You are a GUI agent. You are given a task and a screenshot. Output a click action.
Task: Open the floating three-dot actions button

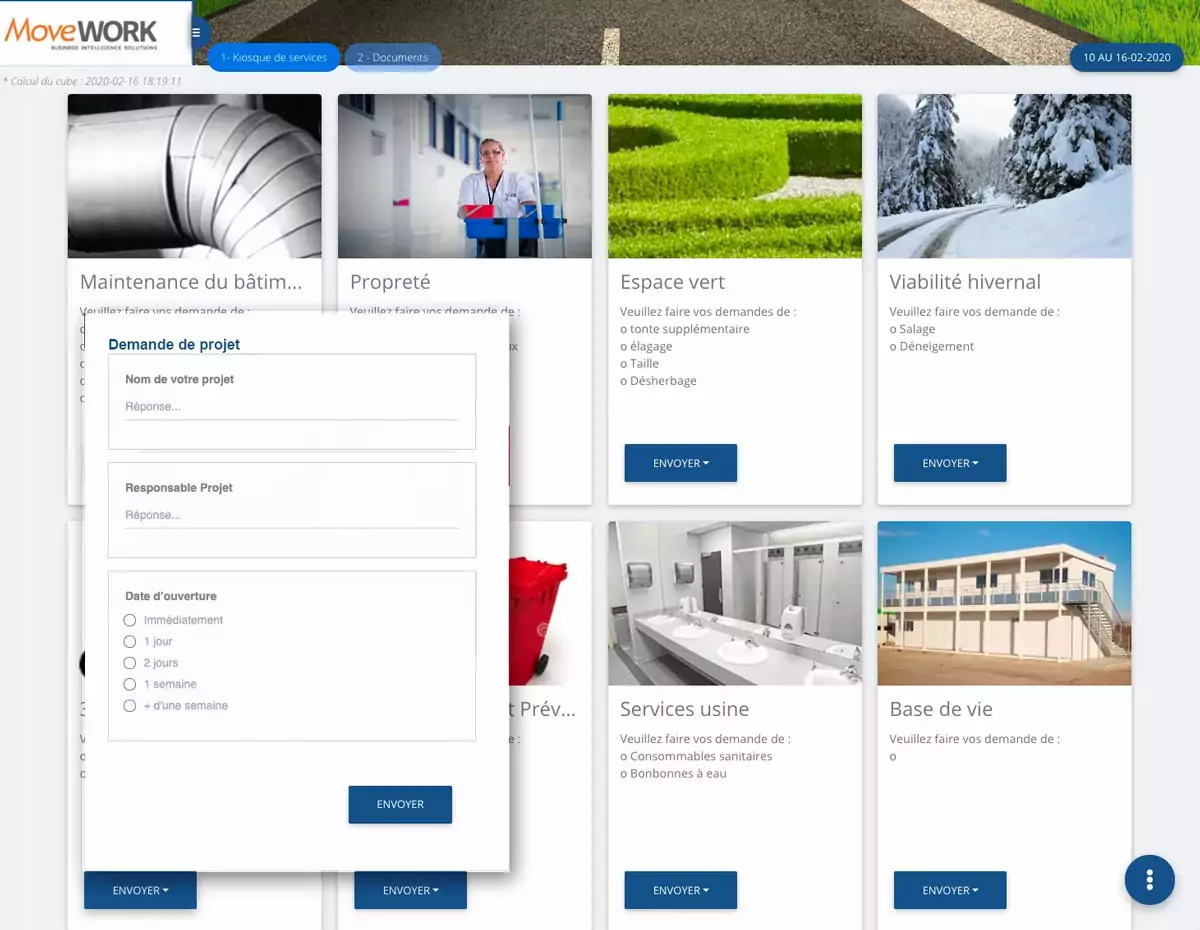coord(1149,880)
